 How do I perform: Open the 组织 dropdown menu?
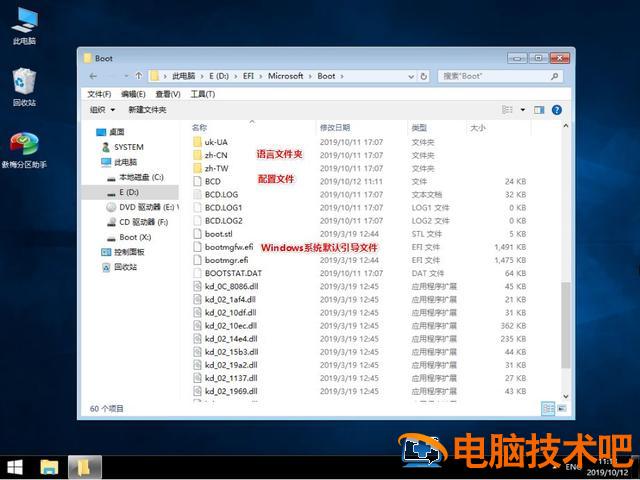coord(100,110)
